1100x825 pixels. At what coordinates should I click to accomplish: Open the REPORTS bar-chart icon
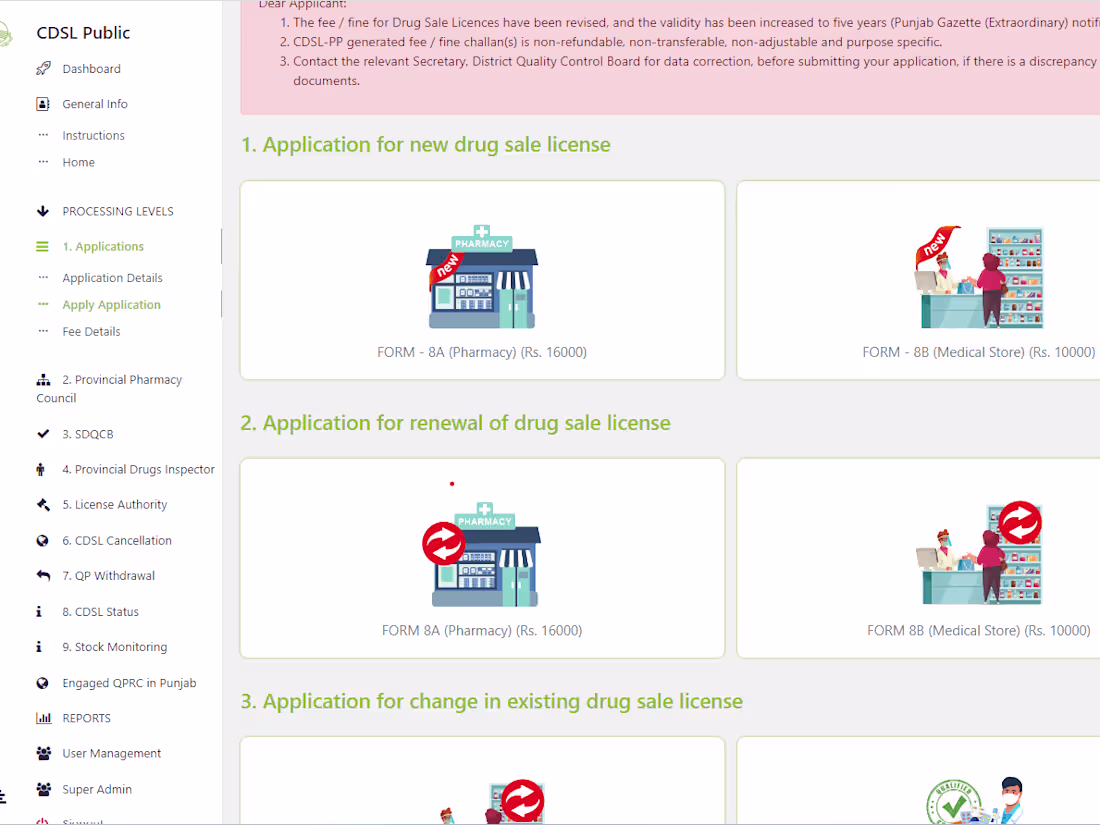(x=42, y=718)
